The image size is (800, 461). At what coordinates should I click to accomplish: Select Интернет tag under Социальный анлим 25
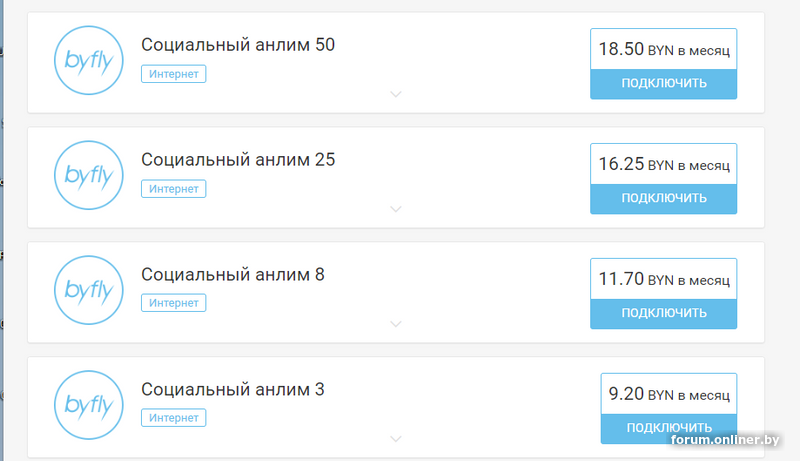pyautogui.click(x=173, y=189)
